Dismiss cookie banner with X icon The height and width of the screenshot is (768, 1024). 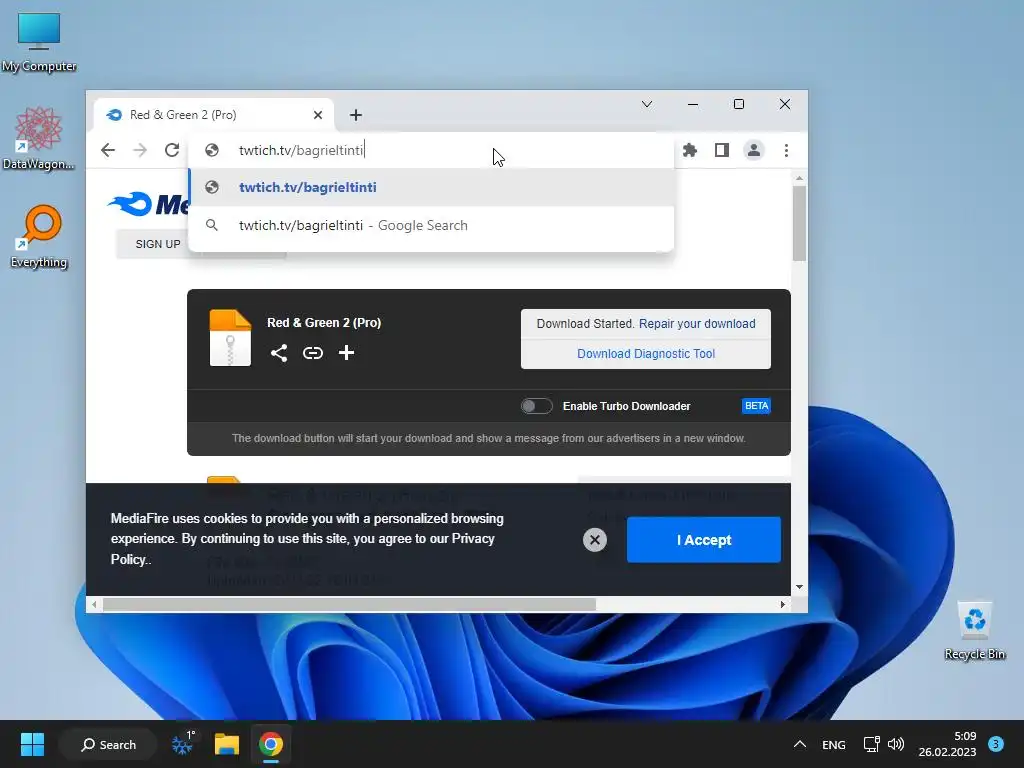pyautogui.click(x=594, y=540)
